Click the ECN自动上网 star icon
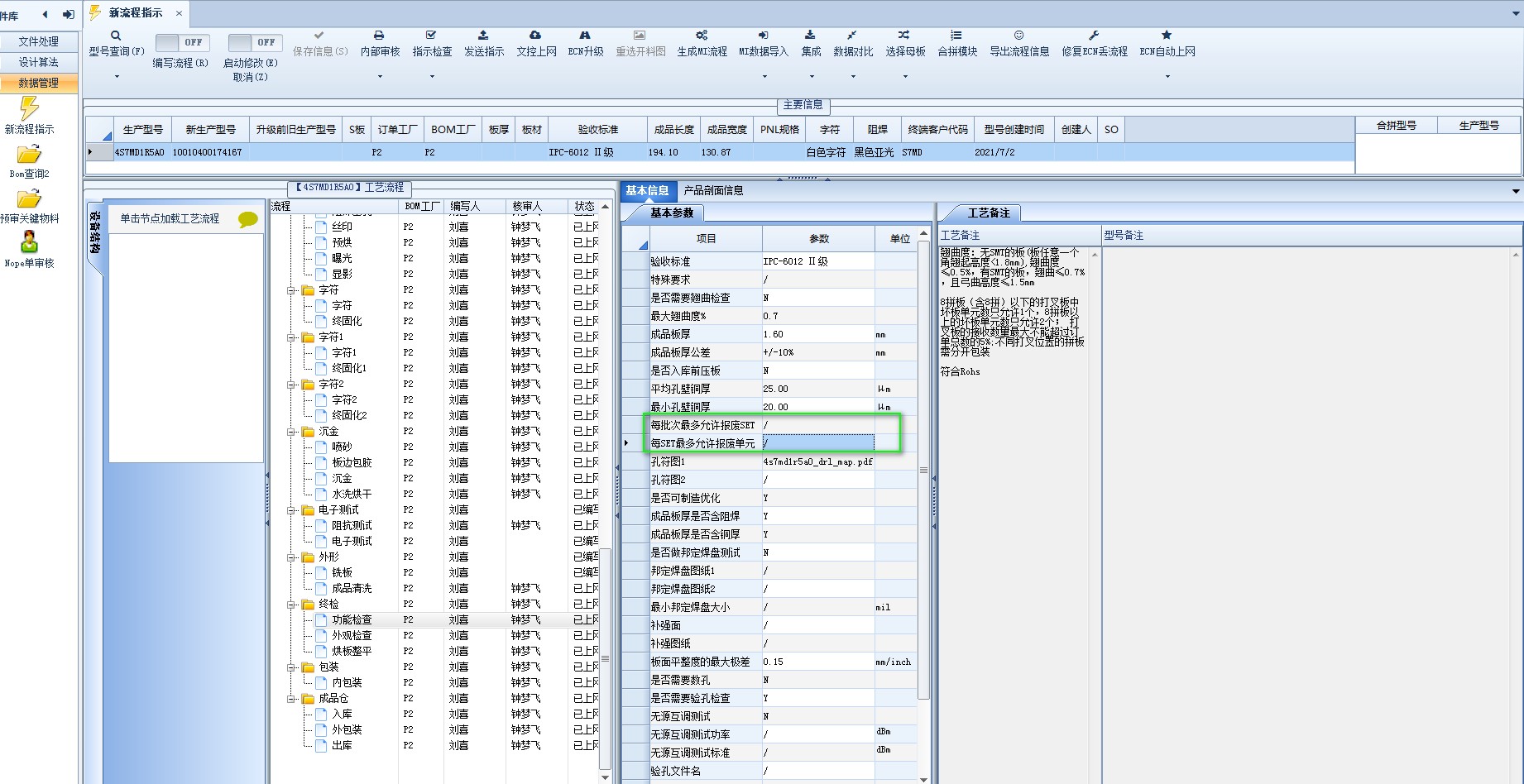The image size is (1524, 784). (1167, 36)
